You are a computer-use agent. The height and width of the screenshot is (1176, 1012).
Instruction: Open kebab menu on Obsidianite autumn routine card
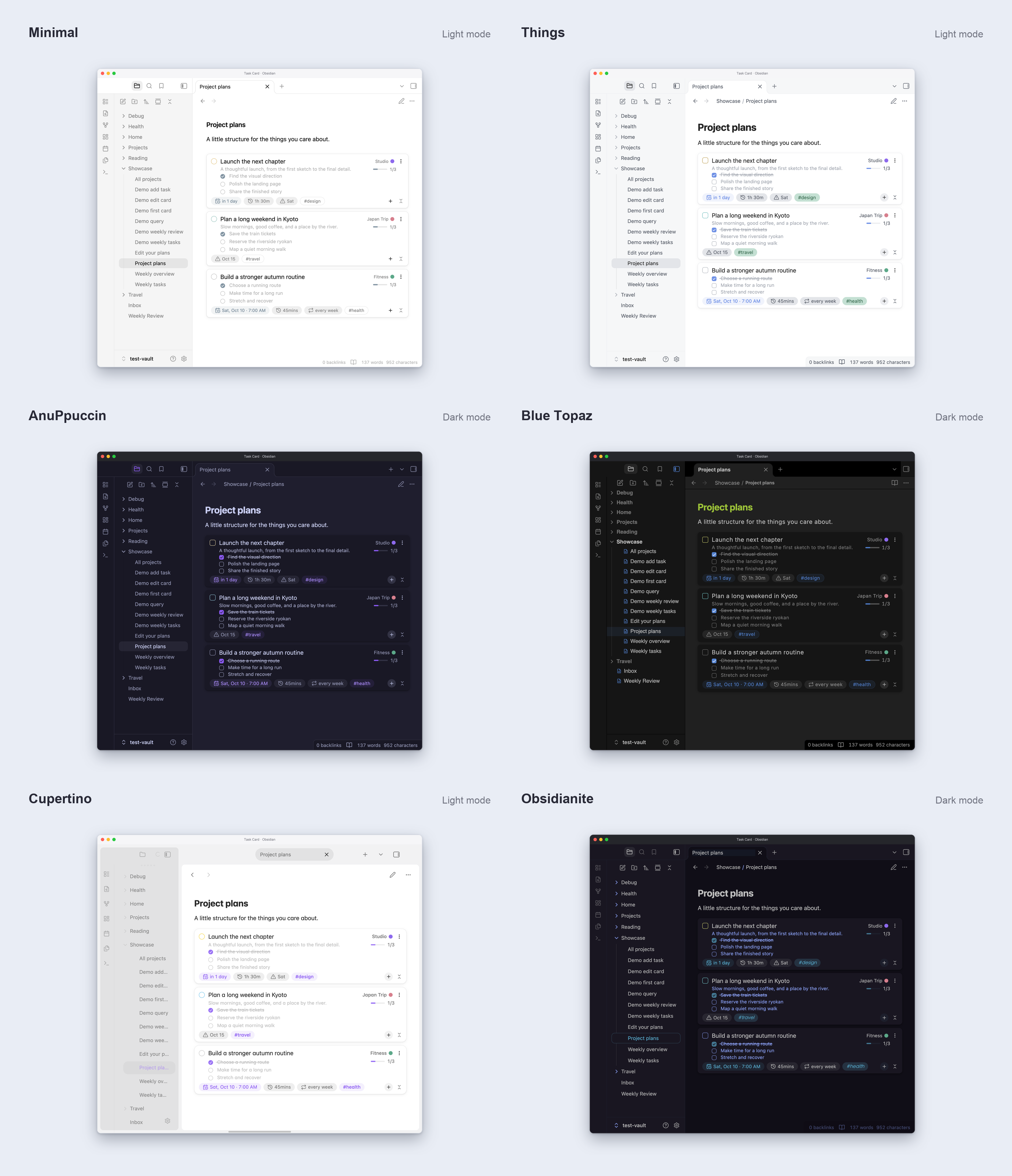895,1036
